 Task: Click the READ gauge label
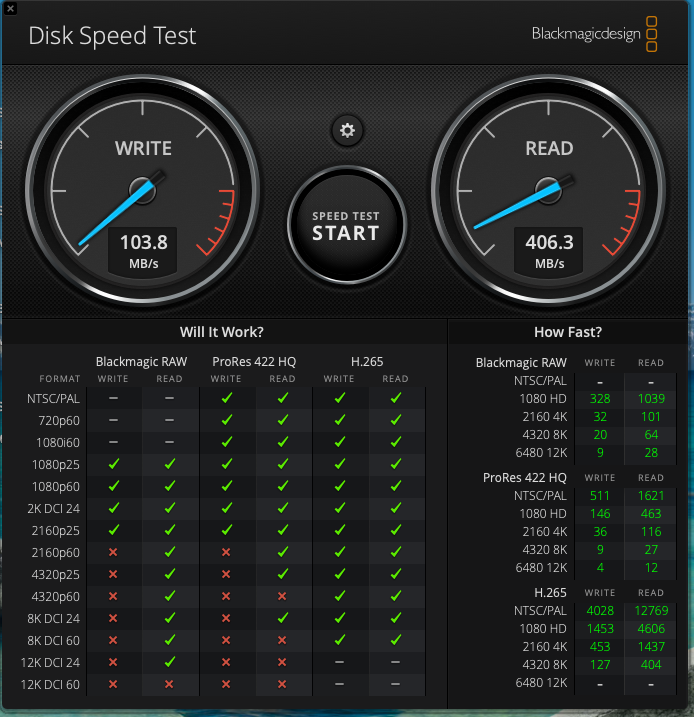(549, 148)
